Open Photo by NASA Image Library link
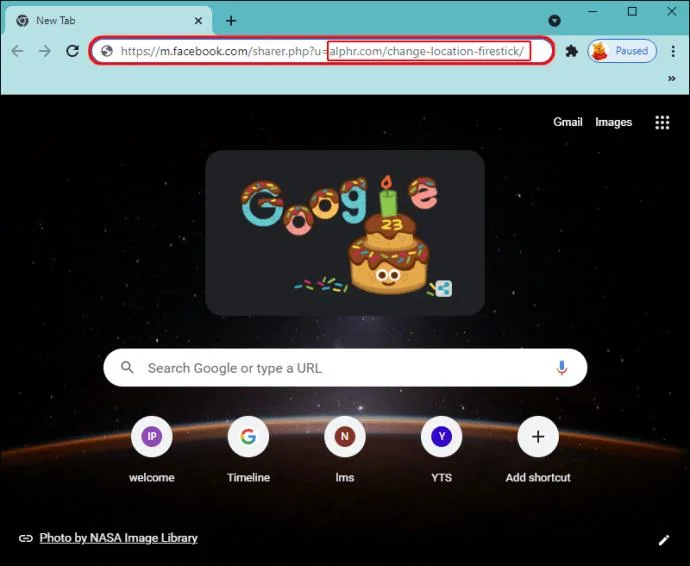The height and width of the screenshot is (566, 690). pyautogui.click(x=118, y=538)
